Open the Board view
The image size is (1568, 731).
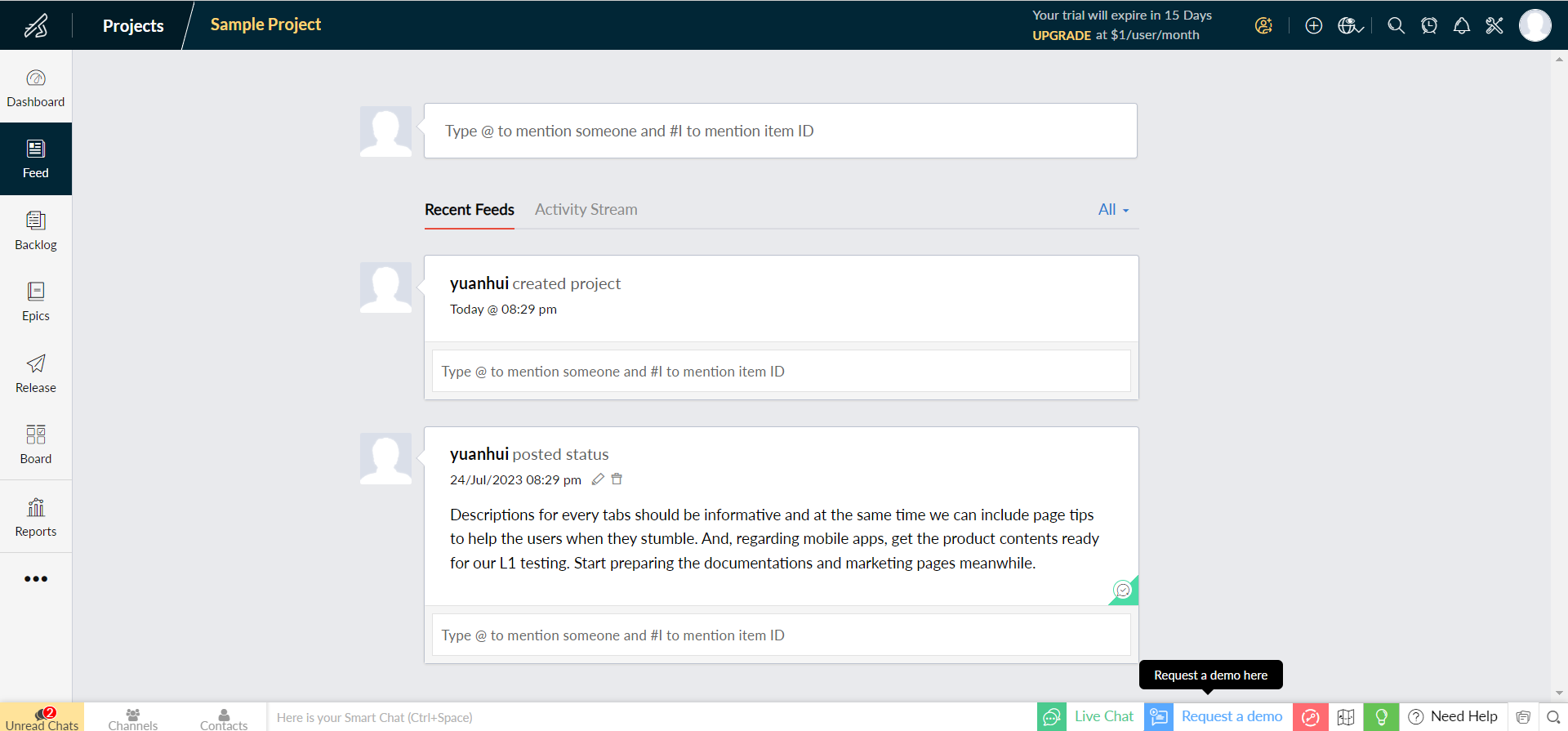point(36,444)
